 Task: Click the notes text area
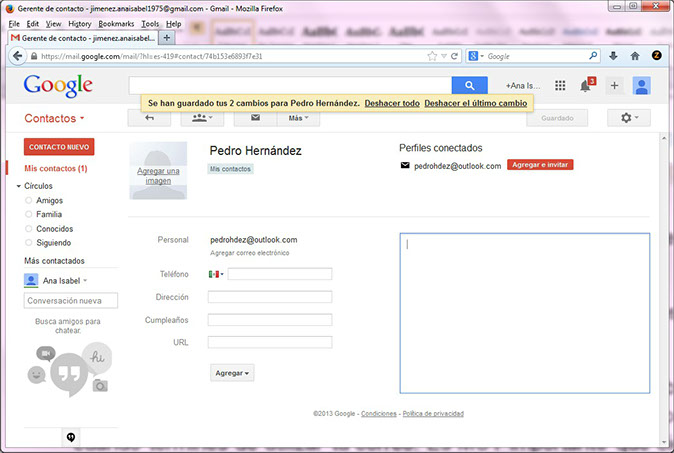coord(525,313)
